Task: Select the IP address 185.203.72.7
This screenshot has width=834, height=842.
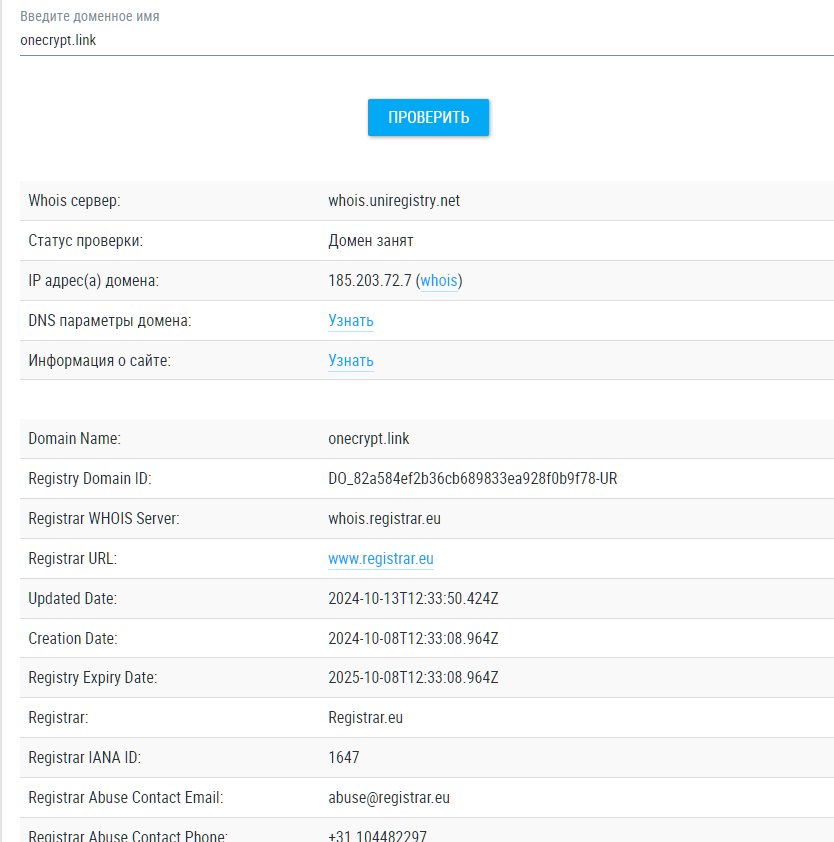Action: (369, 280)
